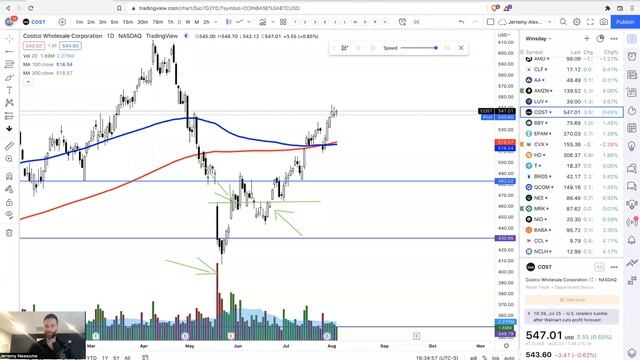Enter fullscreen mode
Screen dimensions: 640x360
pyautogui.click(x=590, y=22)
